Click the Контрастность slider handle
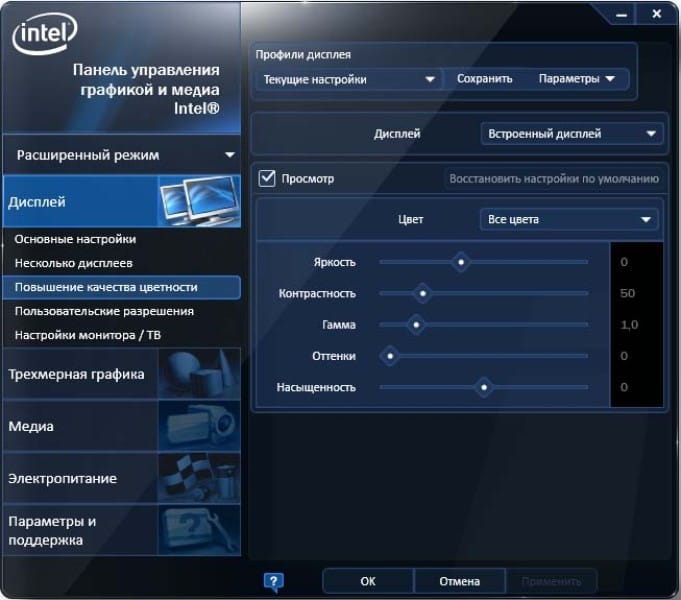This screenshot has width=681, height=600. pos(423,293)
